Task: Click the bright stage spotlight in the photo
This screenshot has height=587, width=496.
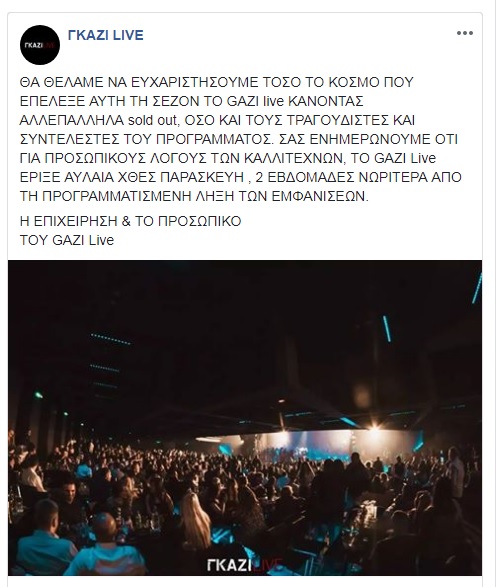Action: click(374, 427)
